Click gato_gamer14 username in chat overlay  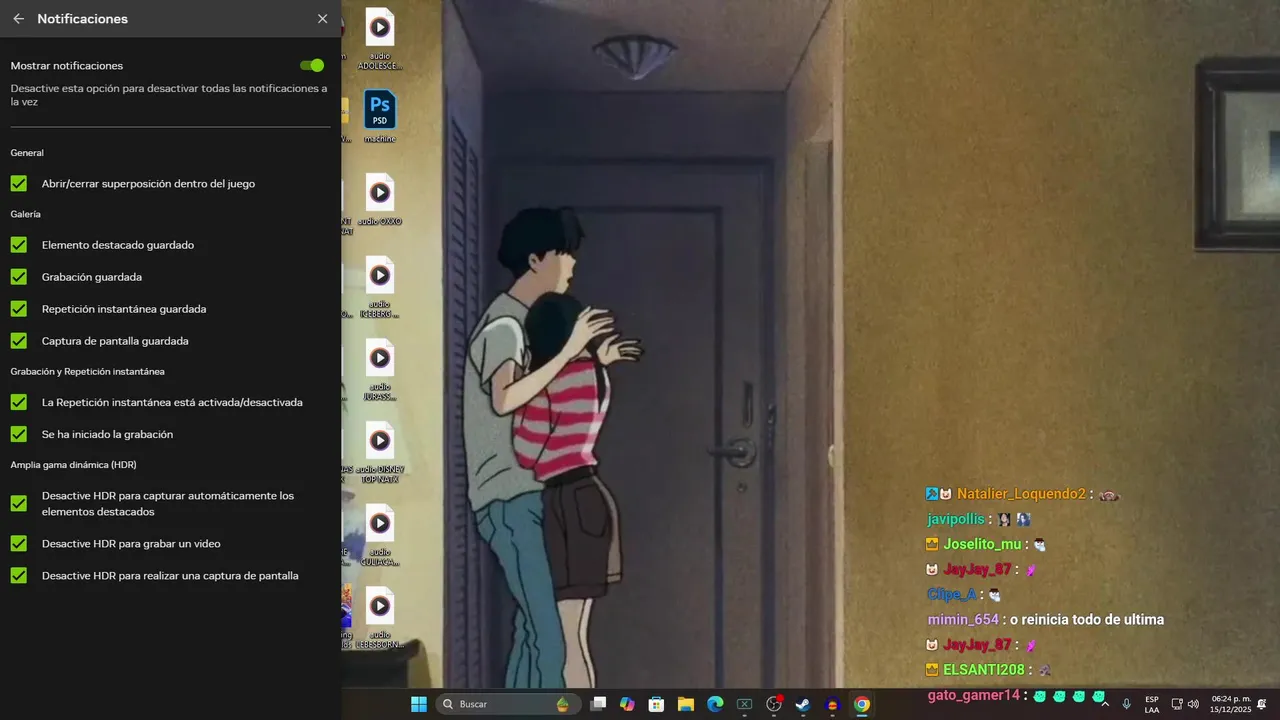click(974, 695)
